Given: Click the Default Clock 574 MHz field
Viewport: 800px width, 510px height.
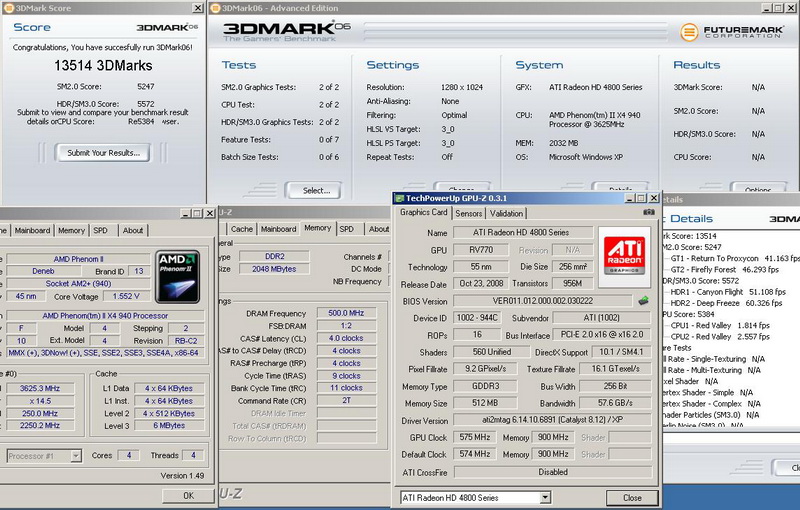Looking at the screenshot, I should tap(474, 454).
